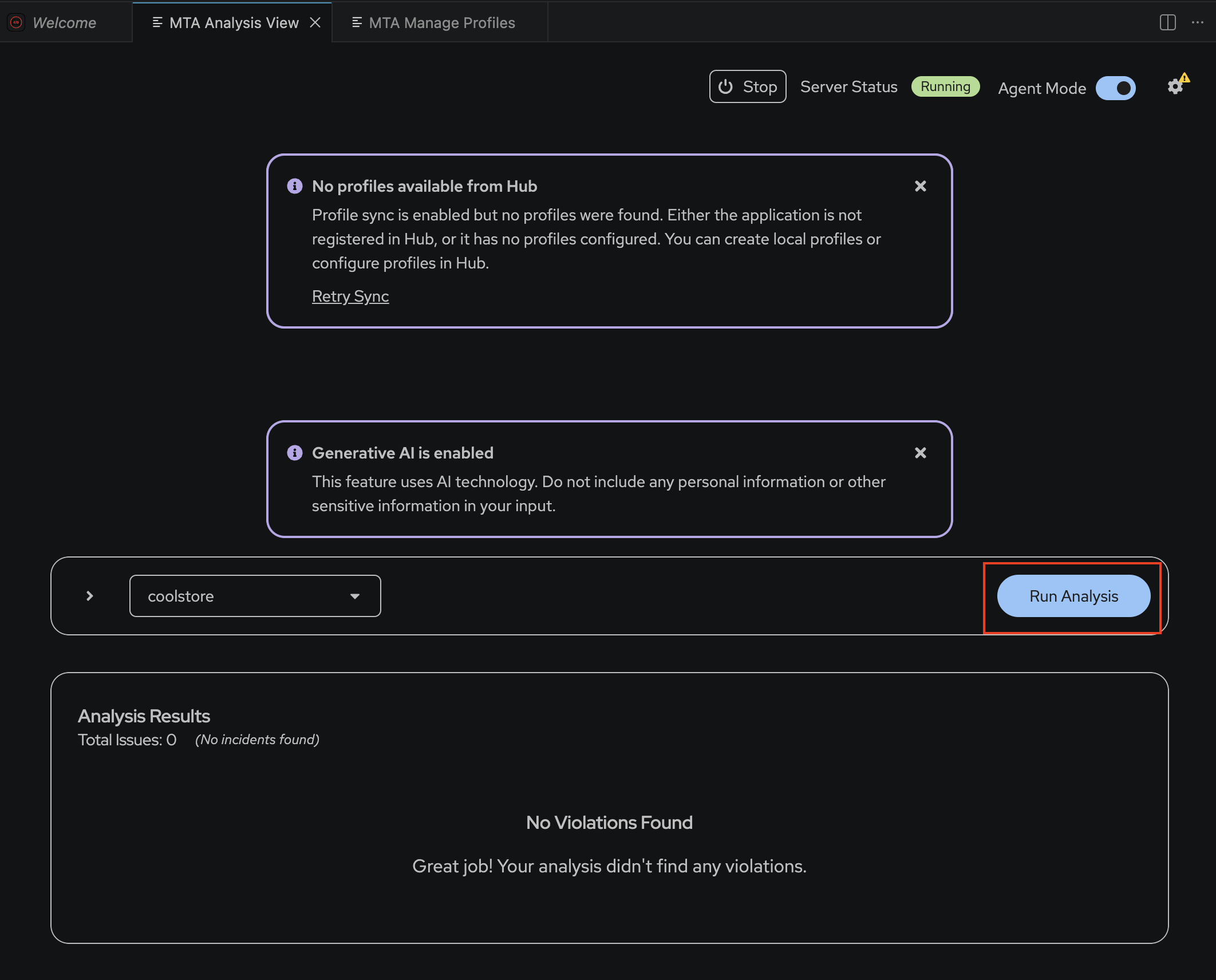Click the info icon beside No profiles available
The image size is (1216, 980).
tap(295, 186)
